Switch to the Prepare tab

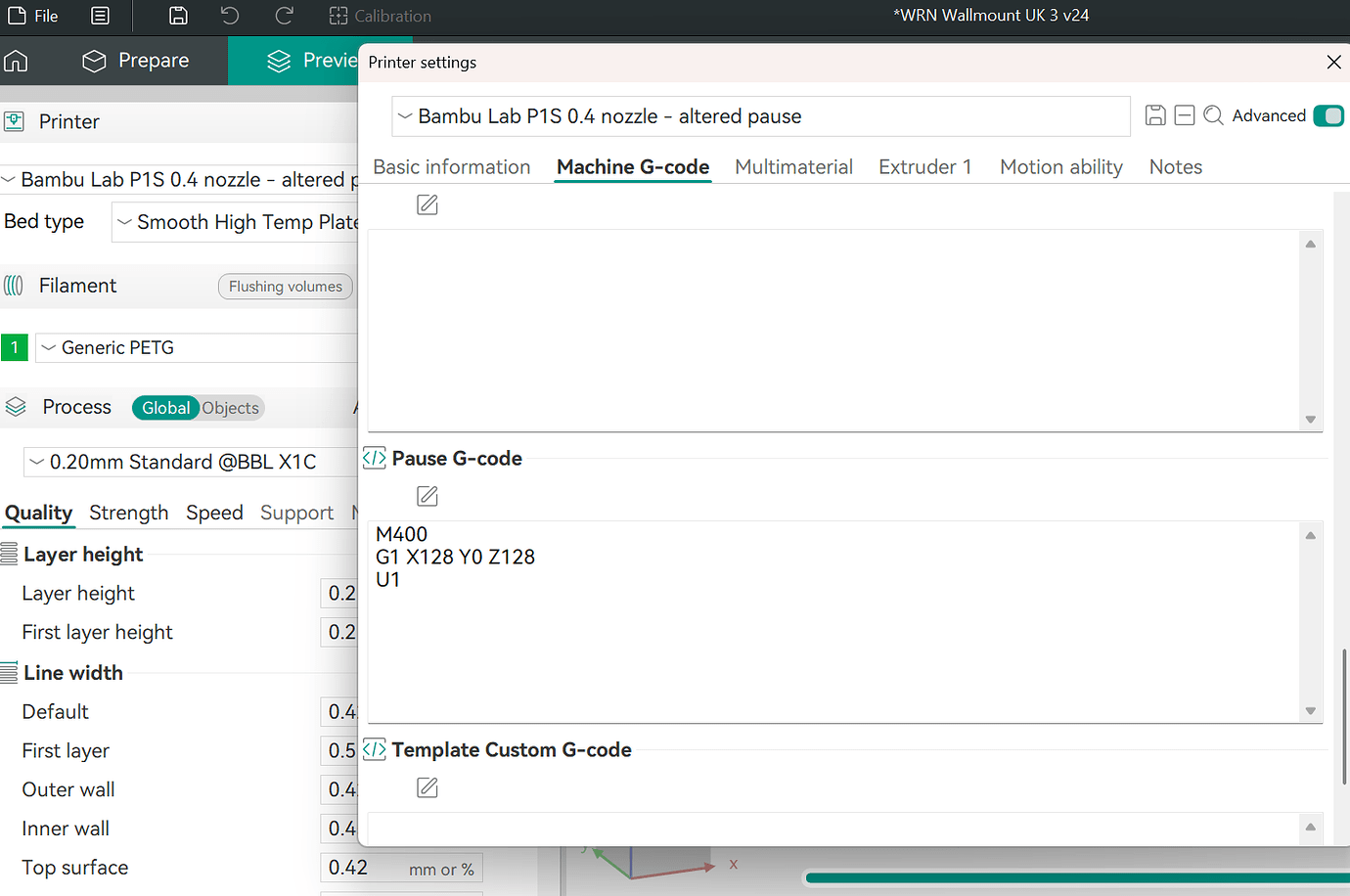[136, 61]
